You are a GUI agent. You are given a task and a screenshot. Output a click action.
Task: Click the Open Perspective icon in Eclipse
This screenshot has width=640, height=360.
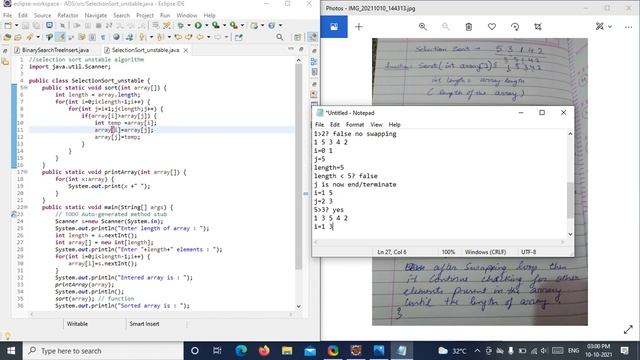click(298, 37)
